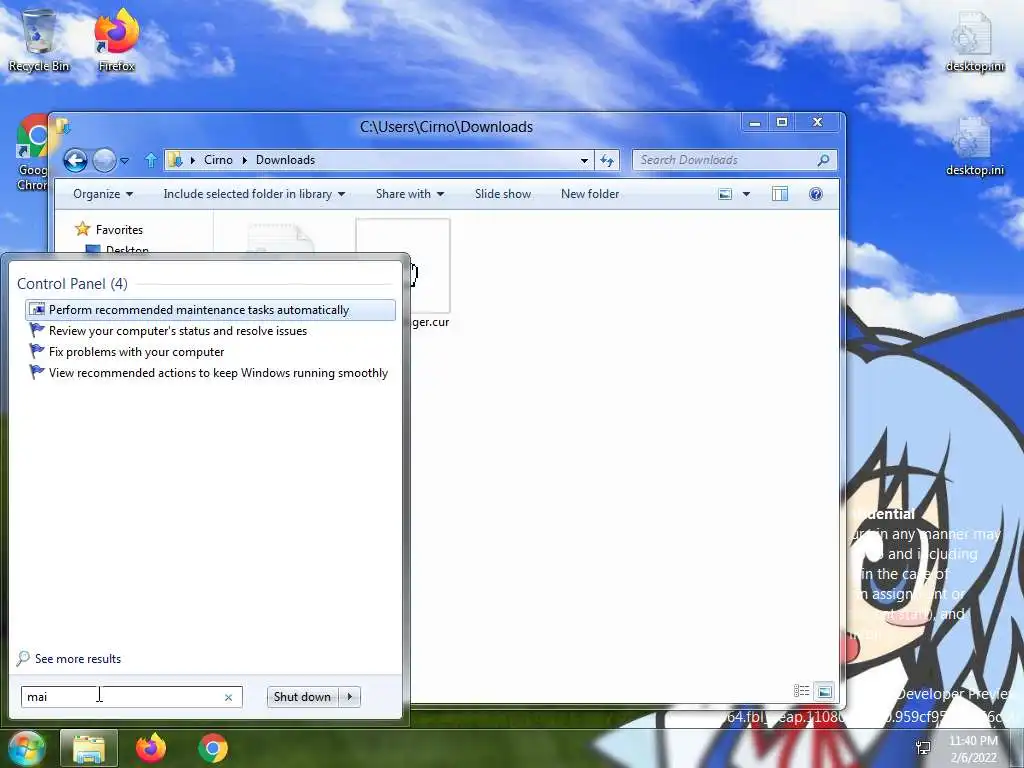The height and width of the screenshot is (768, 1024).
Task: Click the network tray icon
Action: click(923, 748)
